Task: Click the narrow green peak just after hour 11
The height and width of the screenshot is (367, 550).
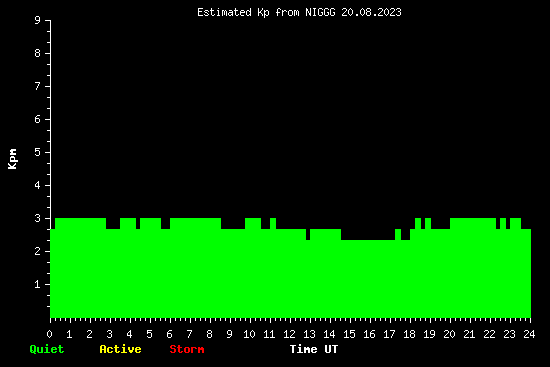Action: coord(273,223)
